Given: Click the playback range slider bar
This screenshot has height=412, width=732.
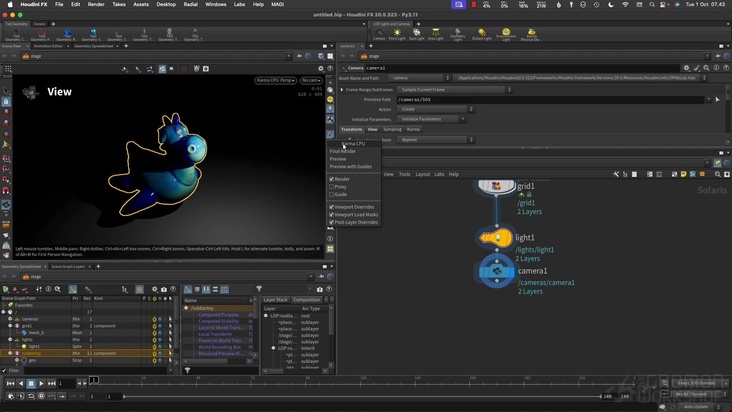Looking at the screenshot, I should [362, 396].
